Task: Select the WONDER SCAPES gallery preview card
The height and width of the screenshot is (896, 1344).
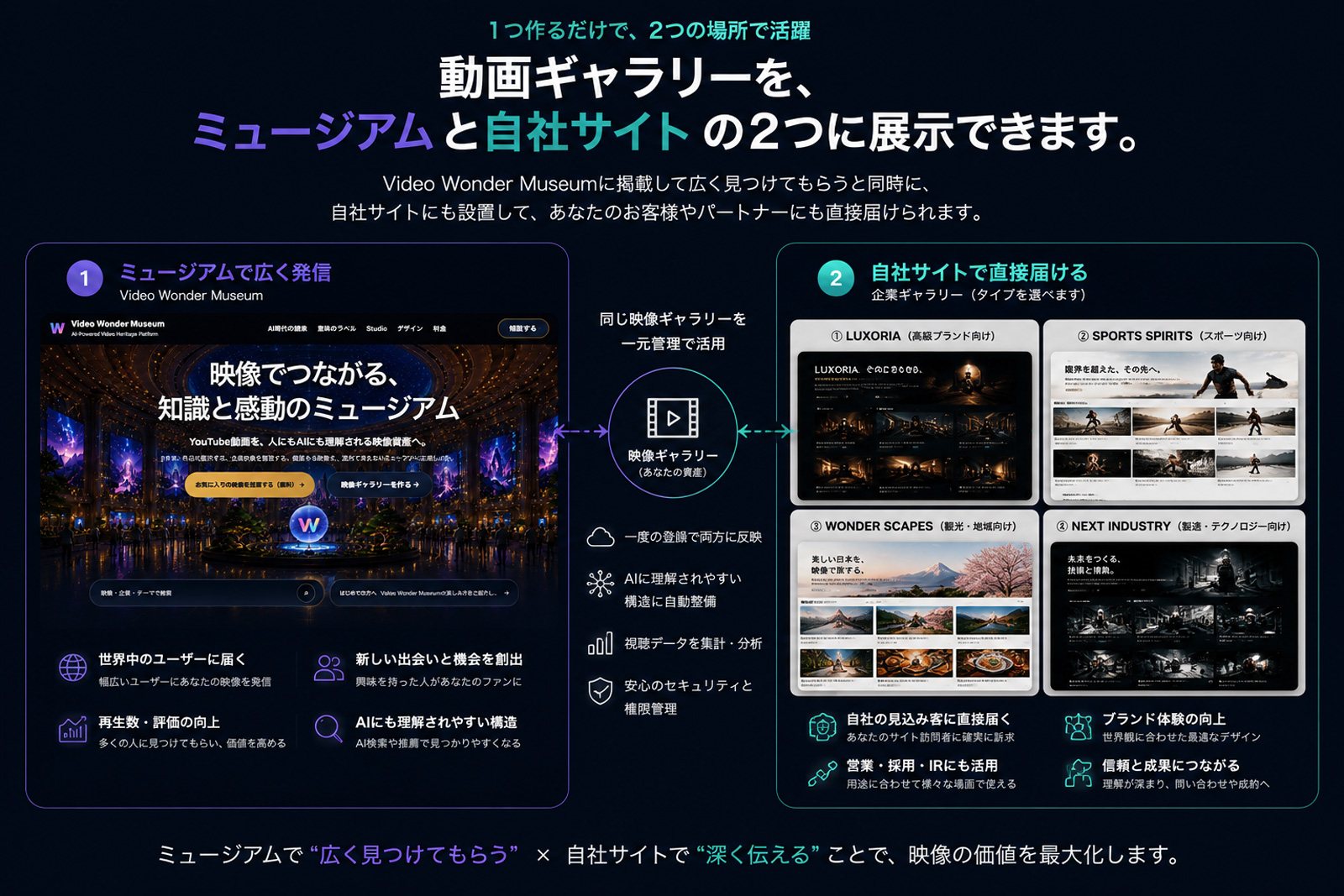Action: pyautogui.click(x=914, y=603)
